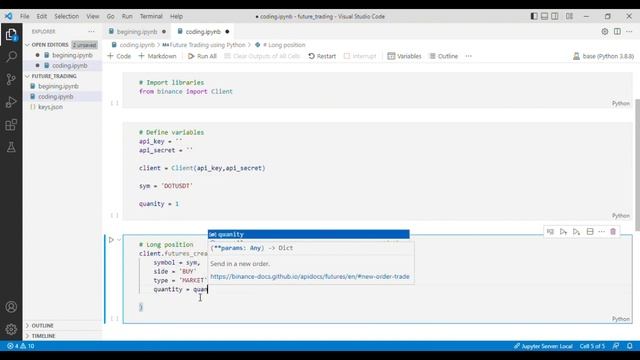
Task: Split the active cell
Action: coord(590,232)
